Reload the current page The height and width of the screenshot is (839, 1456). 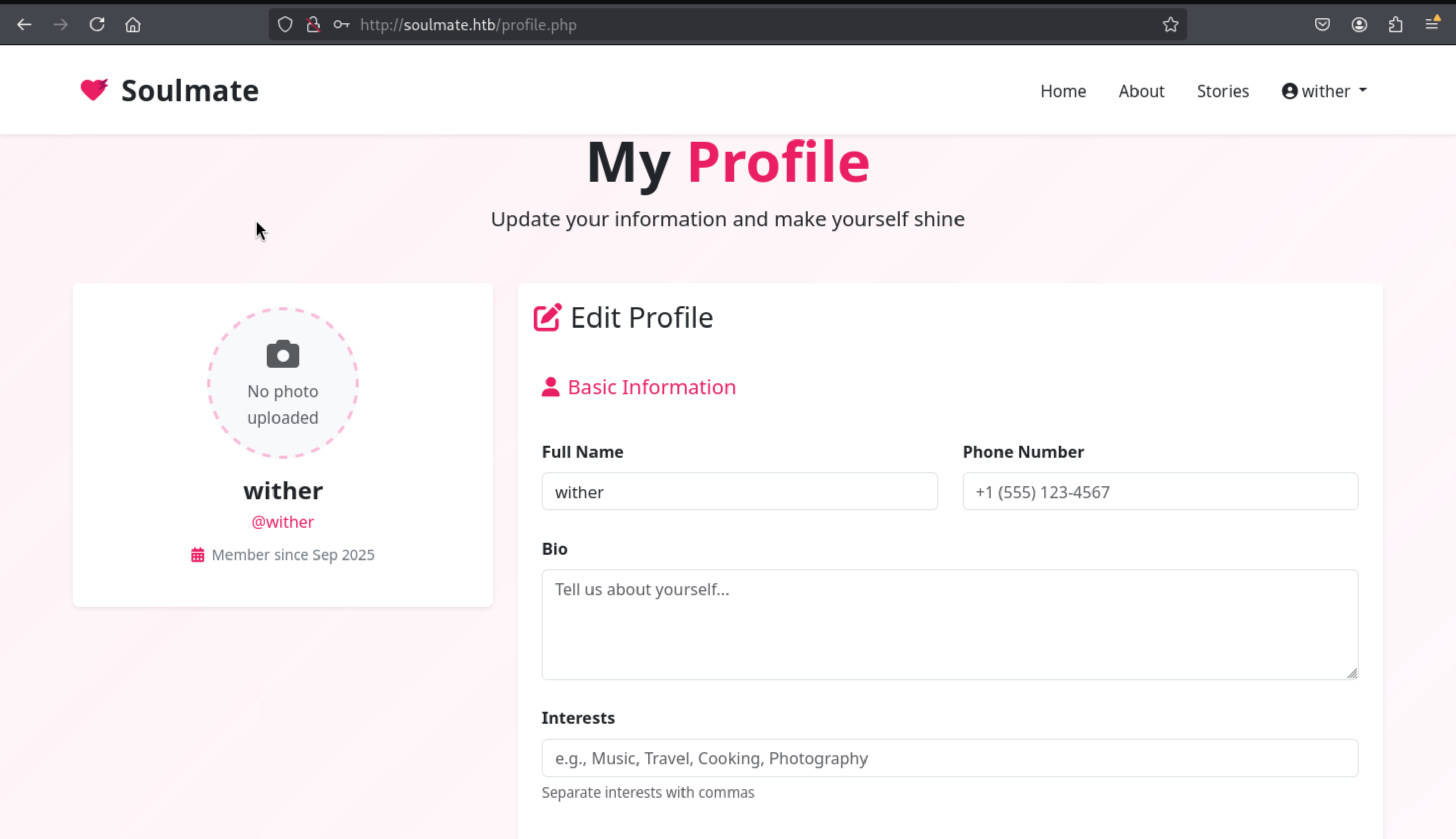pyautogui.click(x=97, y=25)
